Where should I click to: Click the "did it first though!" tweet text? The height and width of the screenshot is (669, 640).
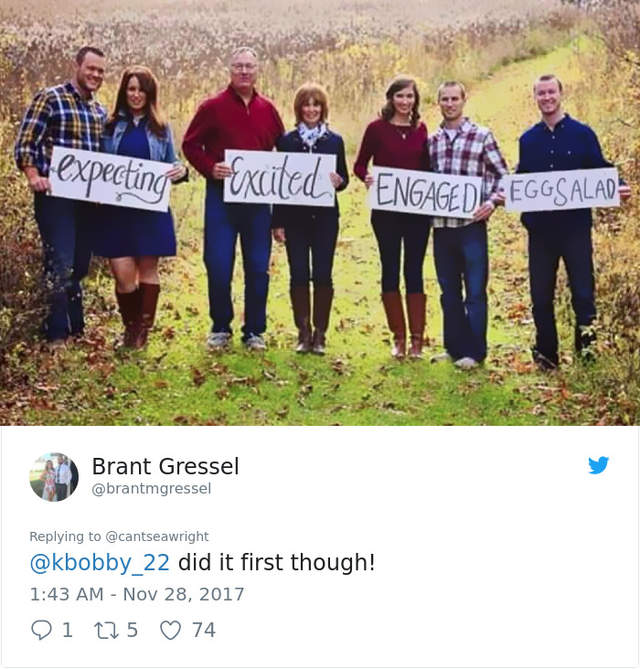click(x=276, y=562)
